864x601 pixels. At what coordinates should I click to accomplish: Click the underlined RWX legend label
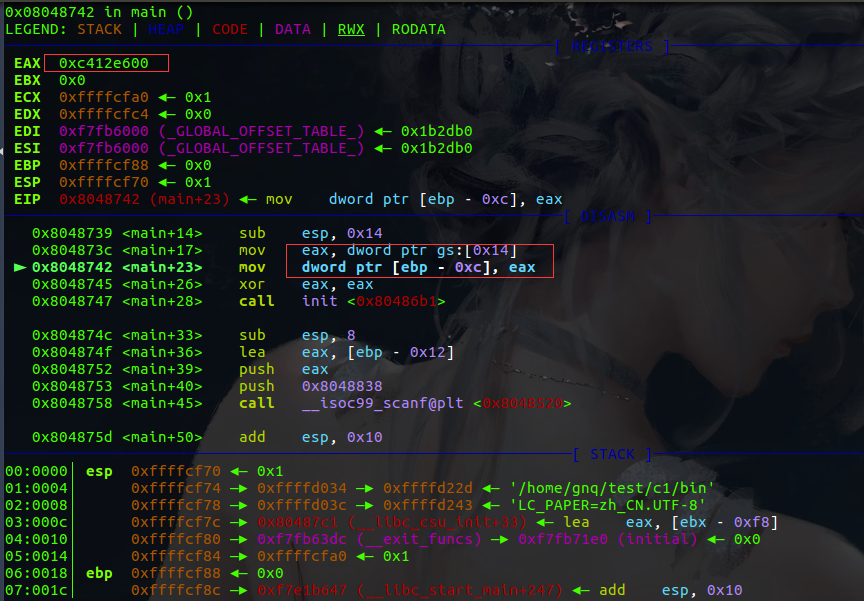click(x=352, y=29)
